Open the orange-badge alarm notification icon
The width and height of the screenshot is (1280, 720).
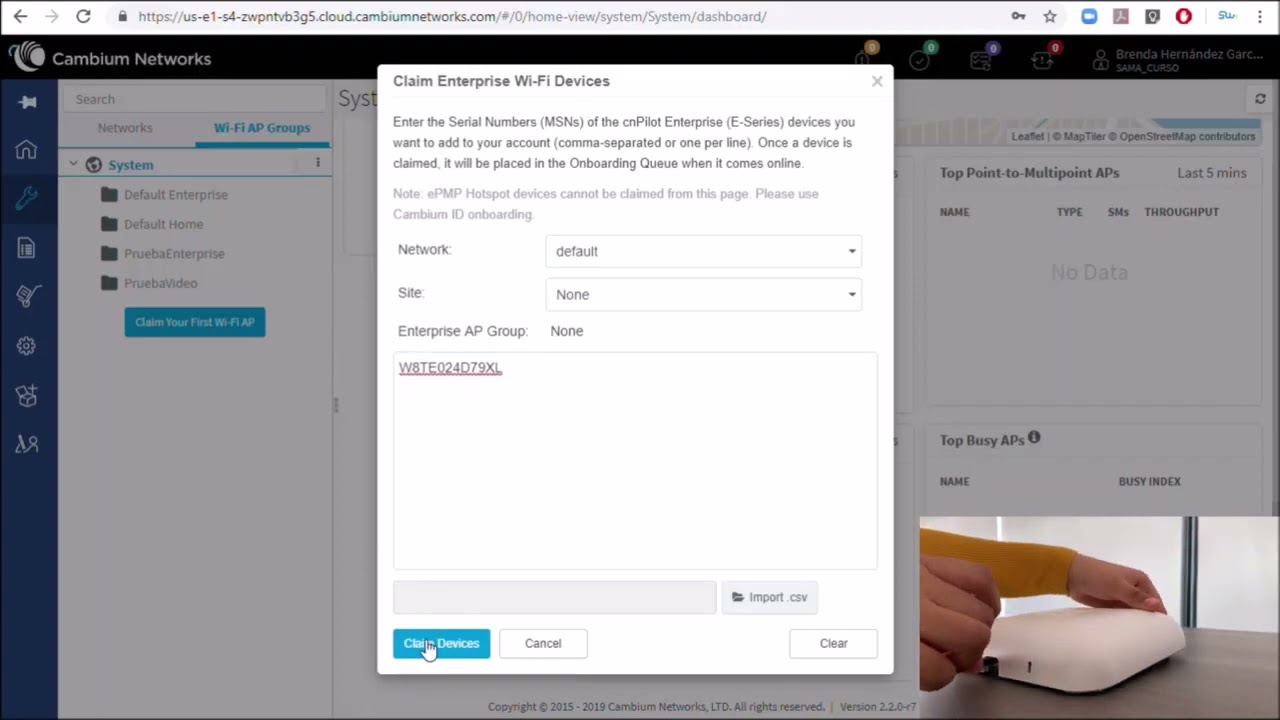863,58
